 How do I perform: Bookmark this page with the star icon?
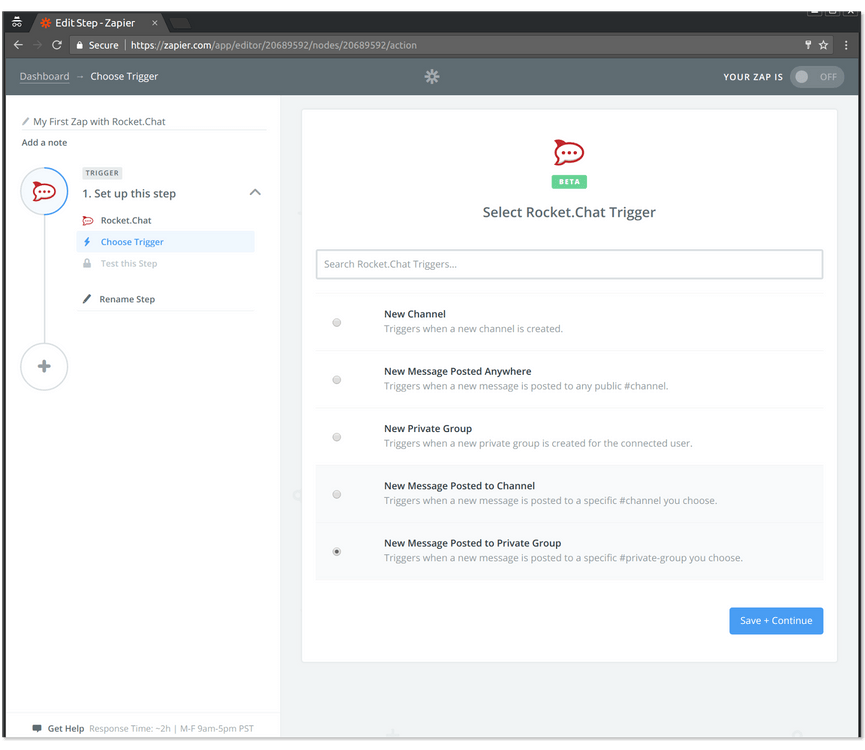coord(823,45)
